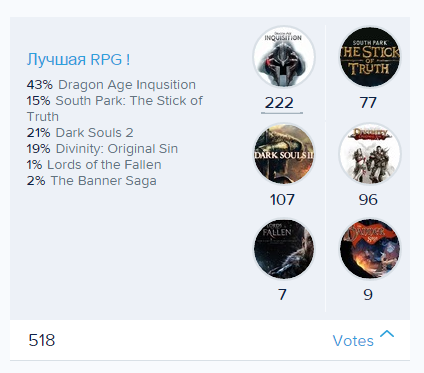
Task: Click the 96 votes number
Action: [x=368, y=200]
